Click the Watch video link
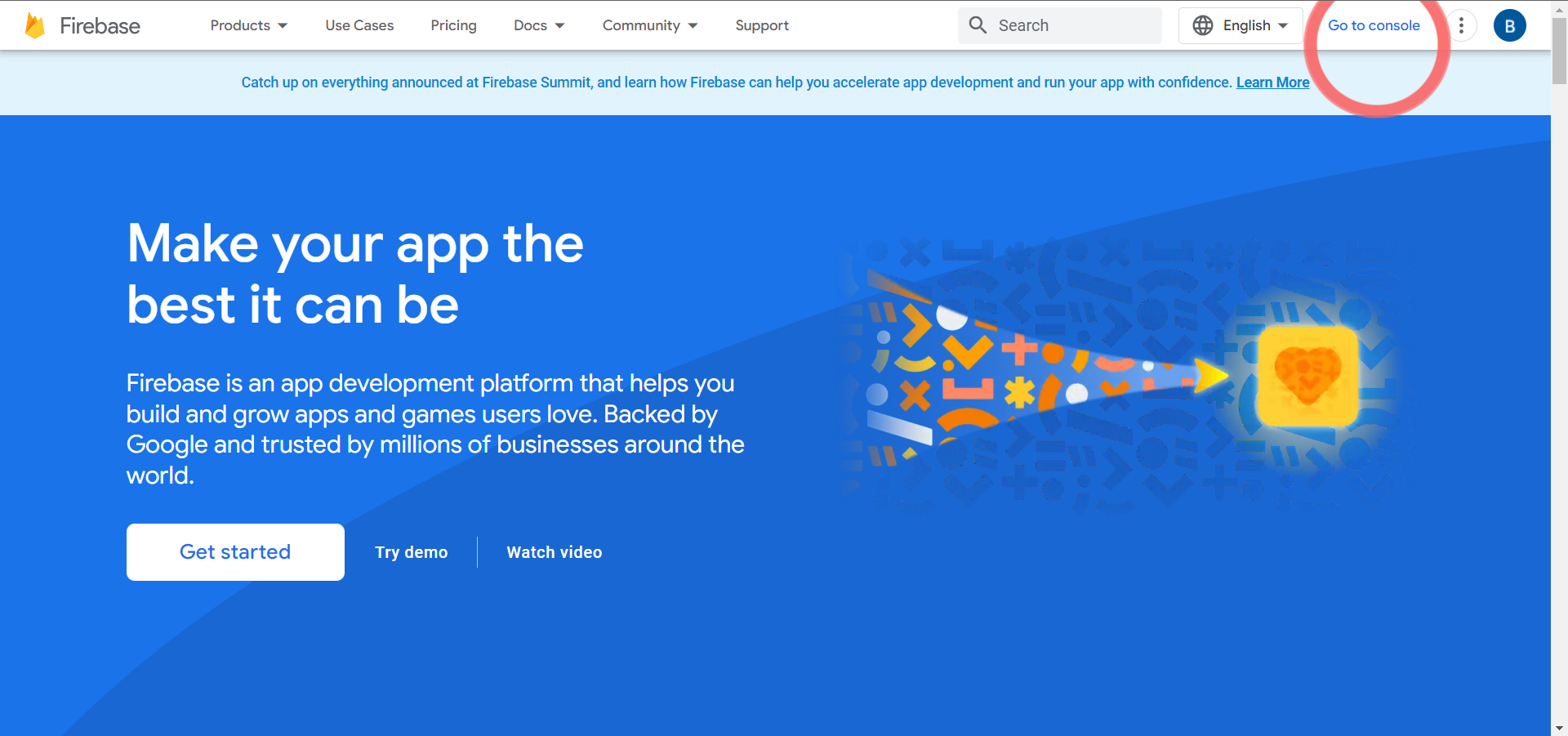1568x736 pixels. point(555,552)
